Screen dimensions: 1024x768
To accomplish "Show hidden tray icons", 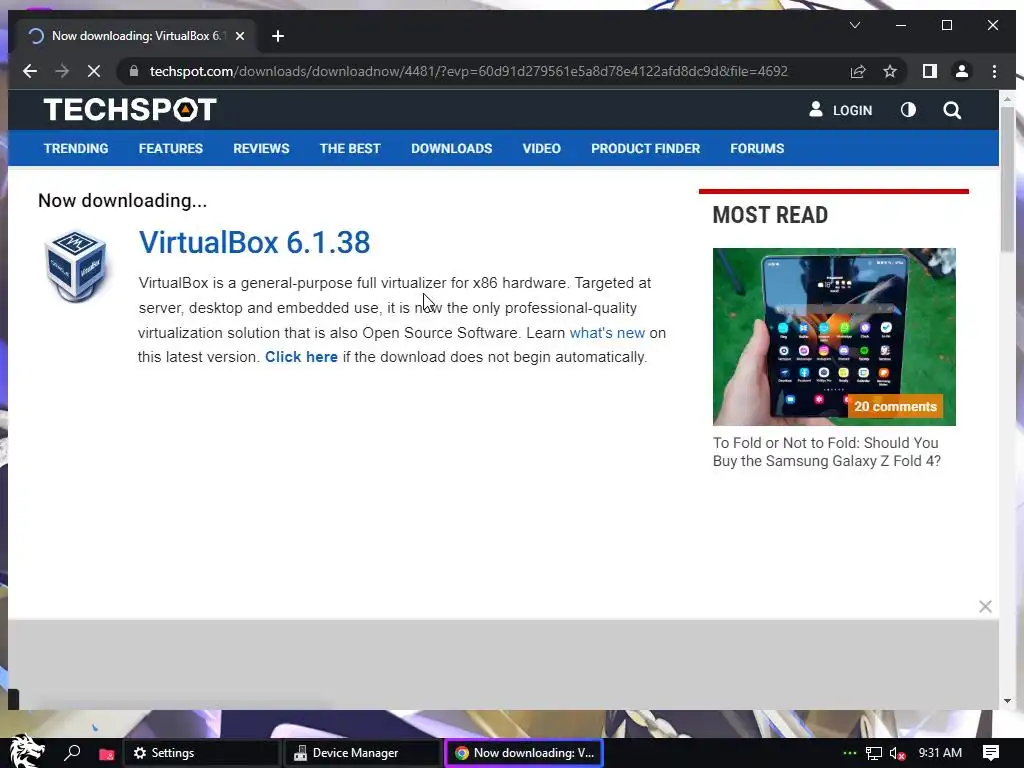I will [x=849, y=753].
